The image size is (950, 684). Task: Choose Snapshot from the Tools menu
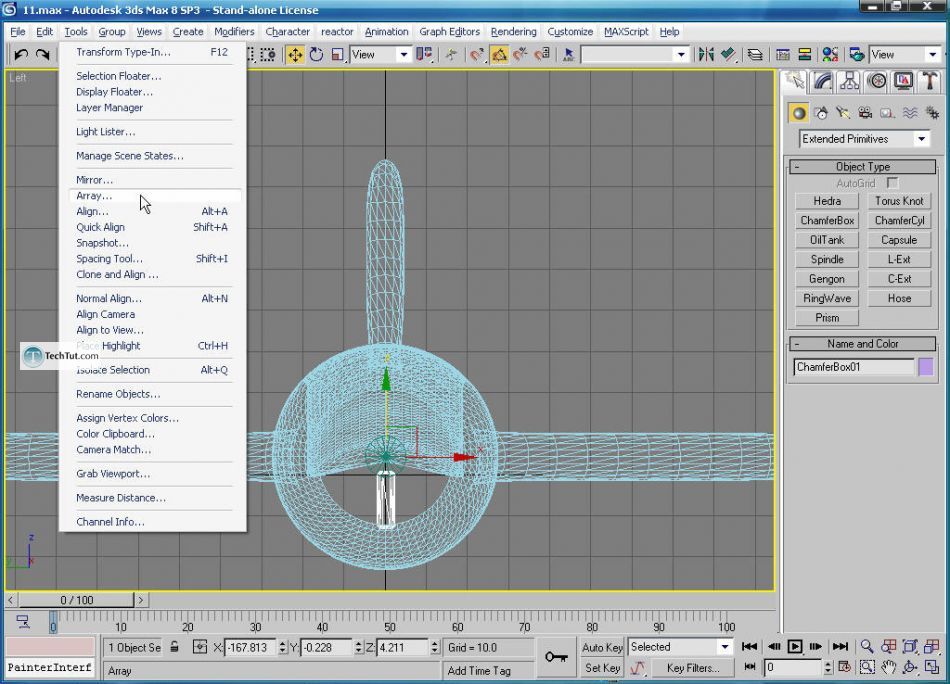(x=102, y=243)
